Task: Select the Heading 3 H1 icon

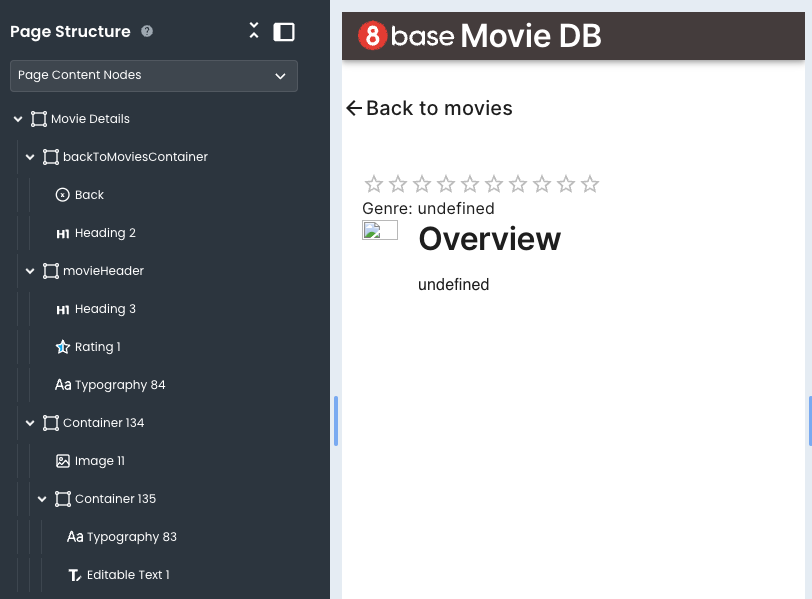Action: point(63,309)
